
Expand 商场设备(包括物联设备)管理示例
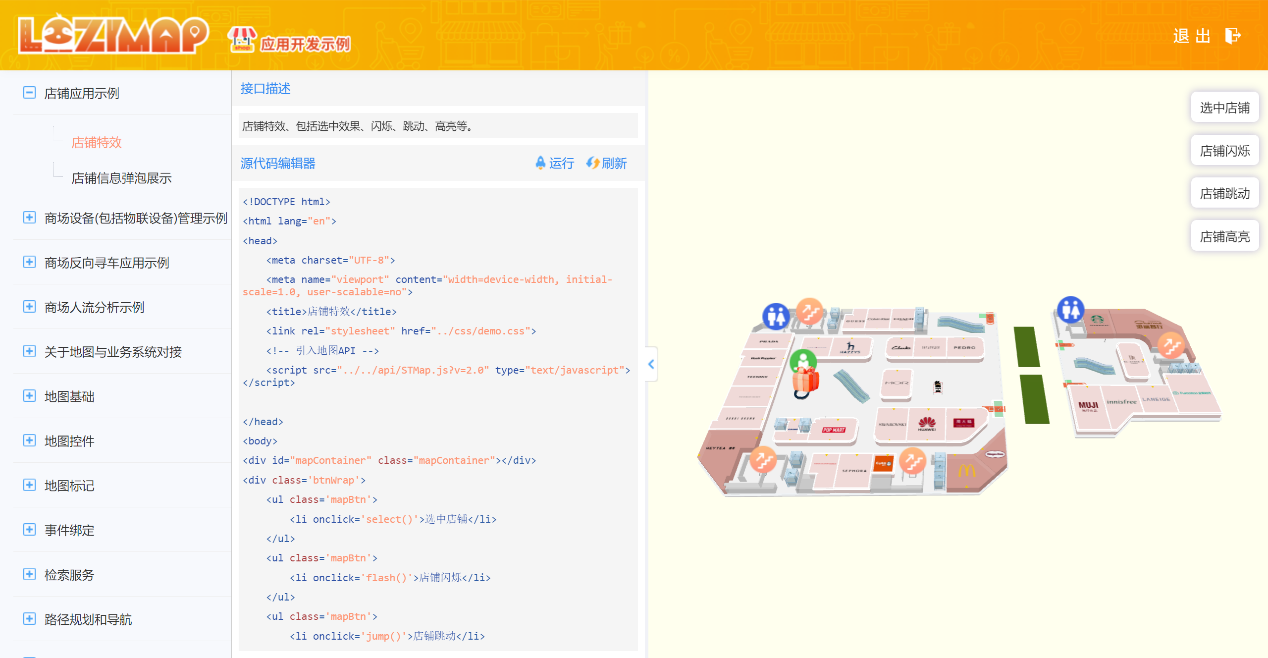29,218
